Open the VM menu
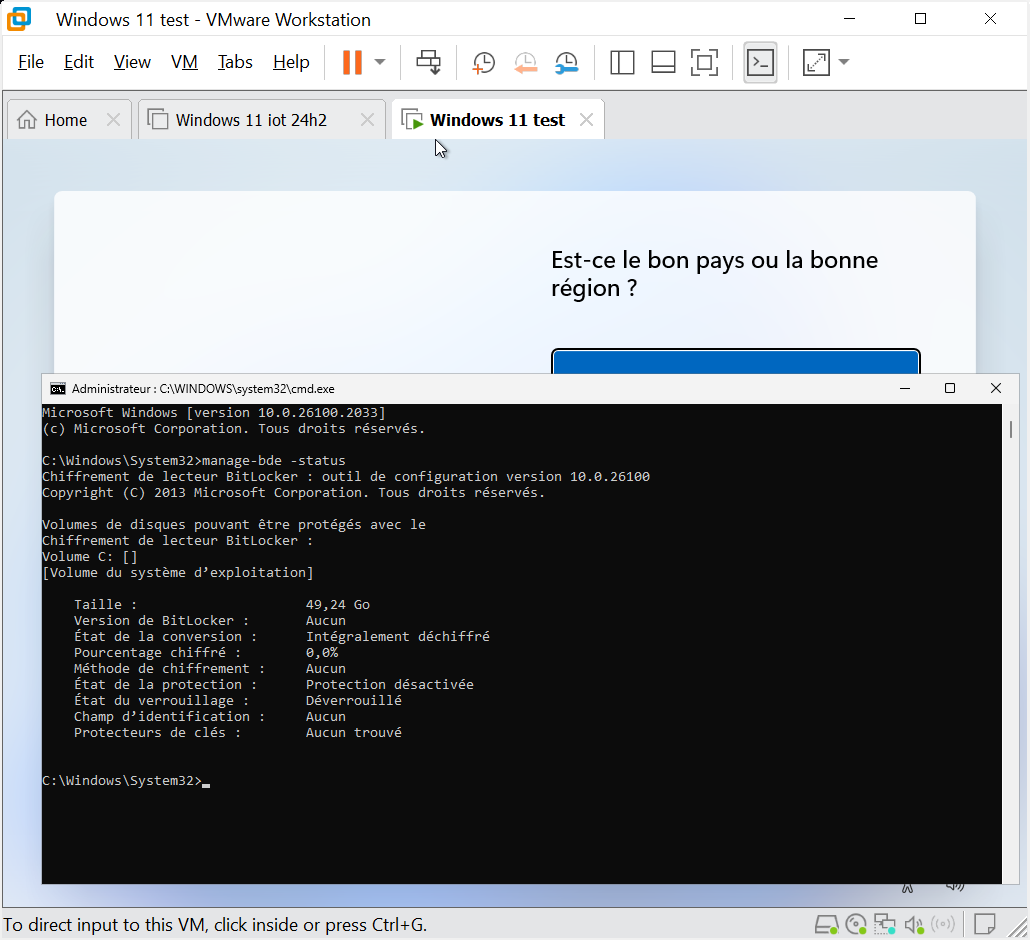This screenshot has width=1030, height=940. [x=184, y=62]
